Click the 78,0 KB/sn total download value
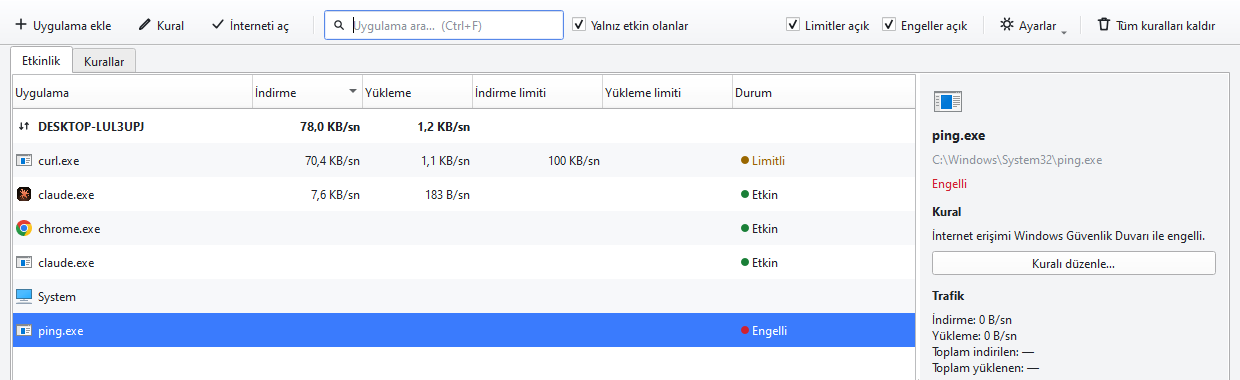Viewport: 1240px width, 380px height. 330,127
